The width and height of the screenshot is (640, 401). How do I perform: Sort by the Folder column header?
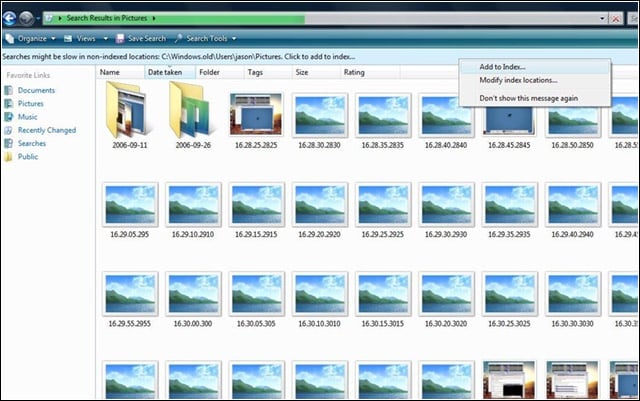(x=220, y=72)
